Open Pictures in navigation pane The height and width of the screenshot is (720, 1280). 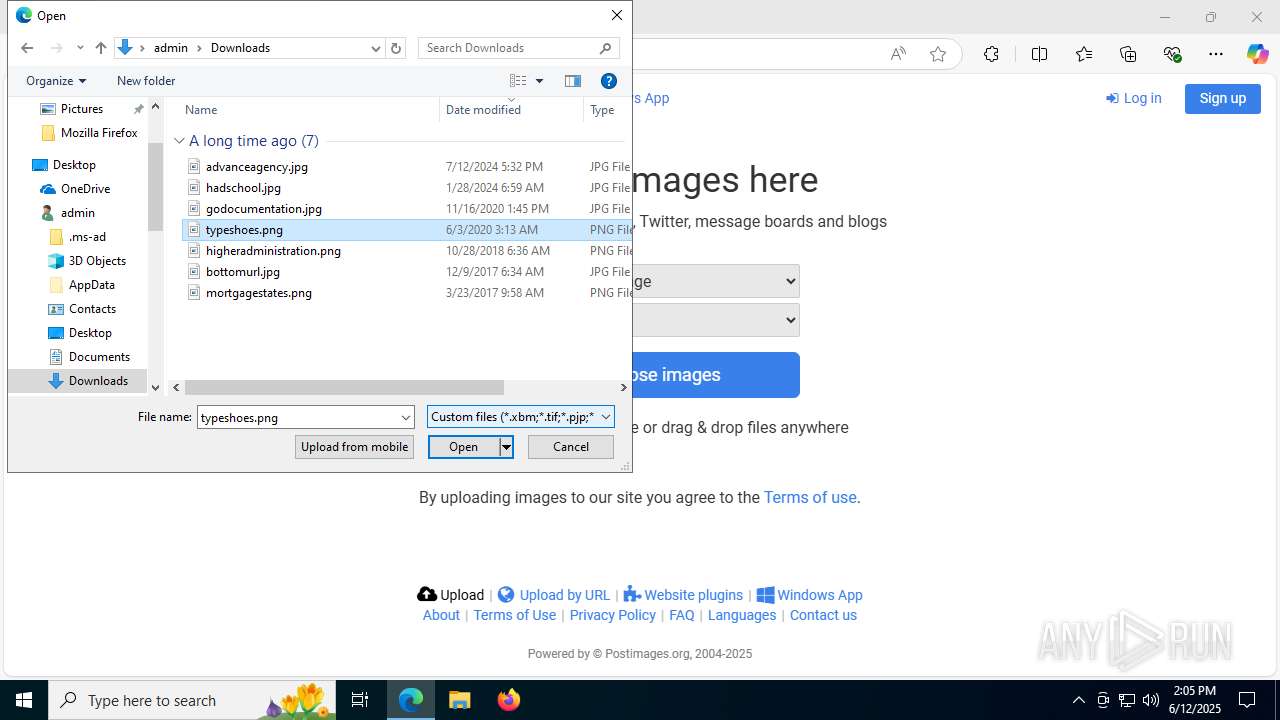[82, 109]
